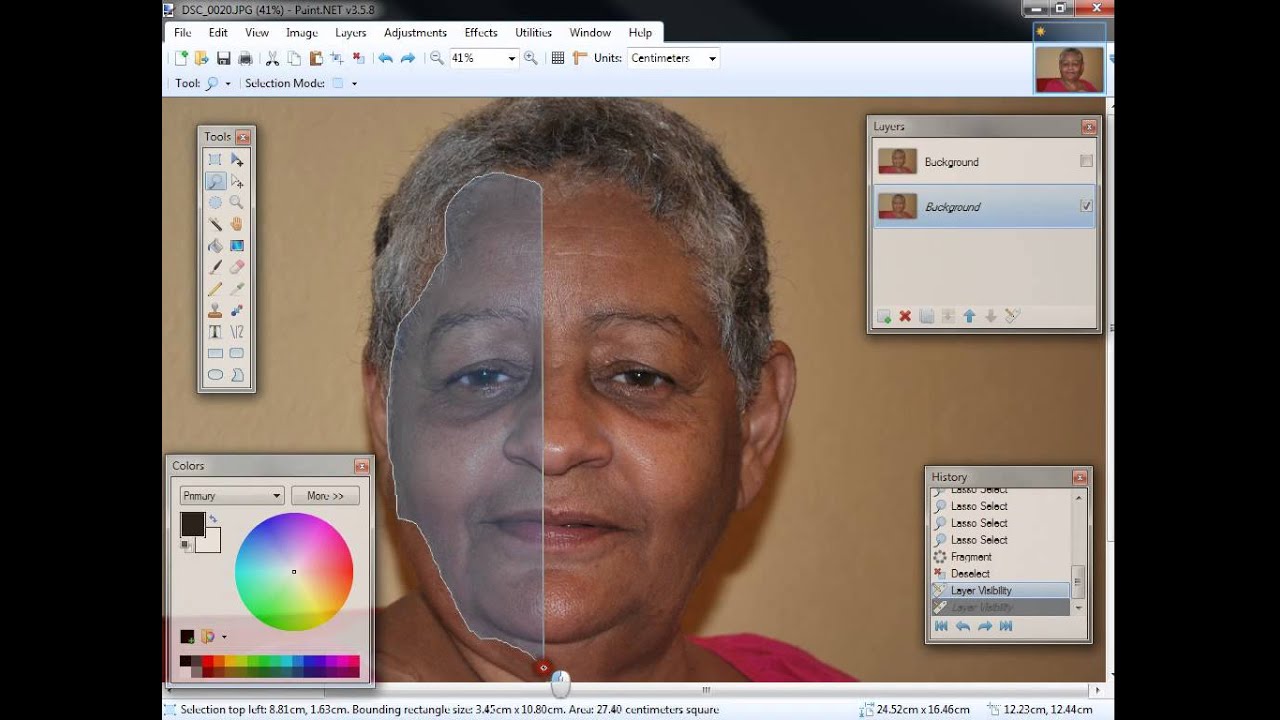Open the Effects menu
Viewport: 1280px width, 720px height.
[x=481, y=32]
